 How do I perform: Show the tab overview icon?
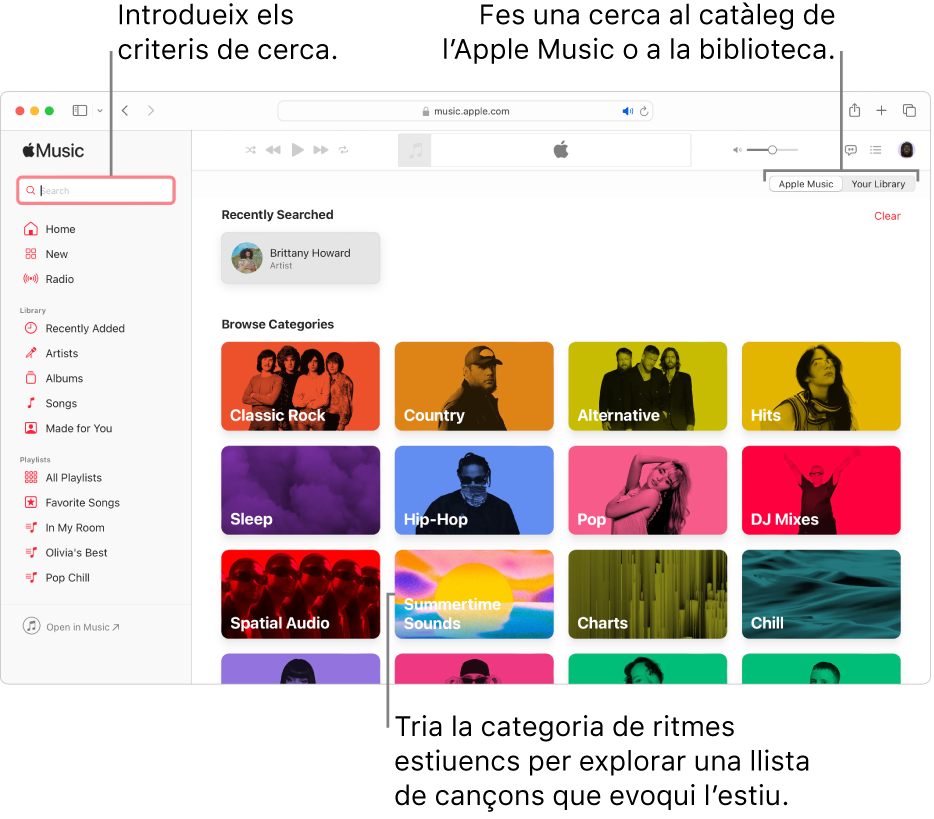point(909,110)
